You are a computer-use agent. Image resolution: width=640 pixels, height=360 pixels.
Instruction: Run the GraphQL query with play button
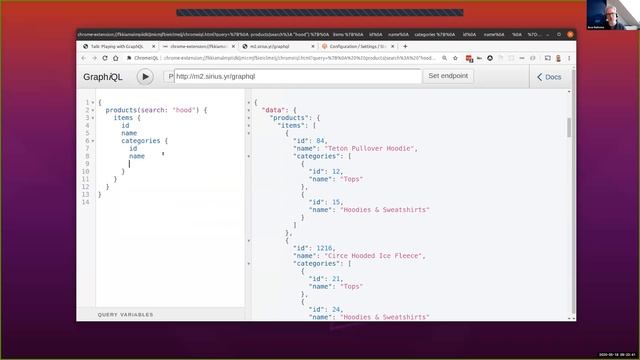click(x=145, y=77)
